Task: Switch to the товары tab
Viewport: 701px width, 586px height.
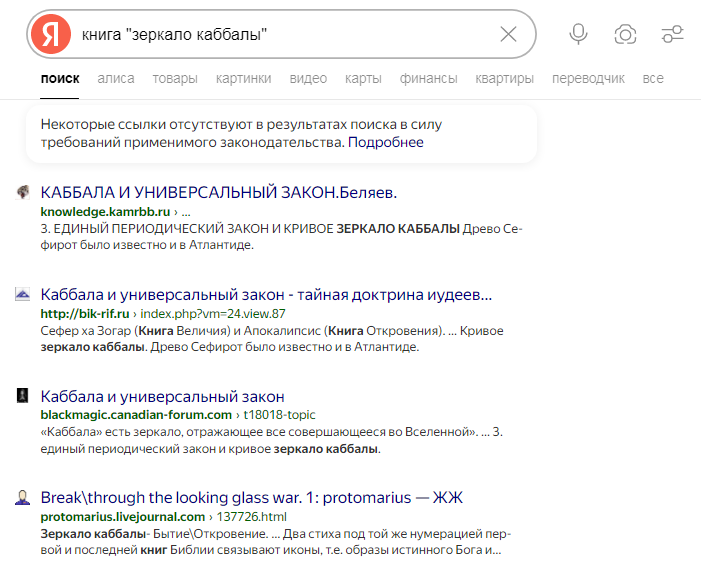Action: pyautogui.click(x=175, y=79)
